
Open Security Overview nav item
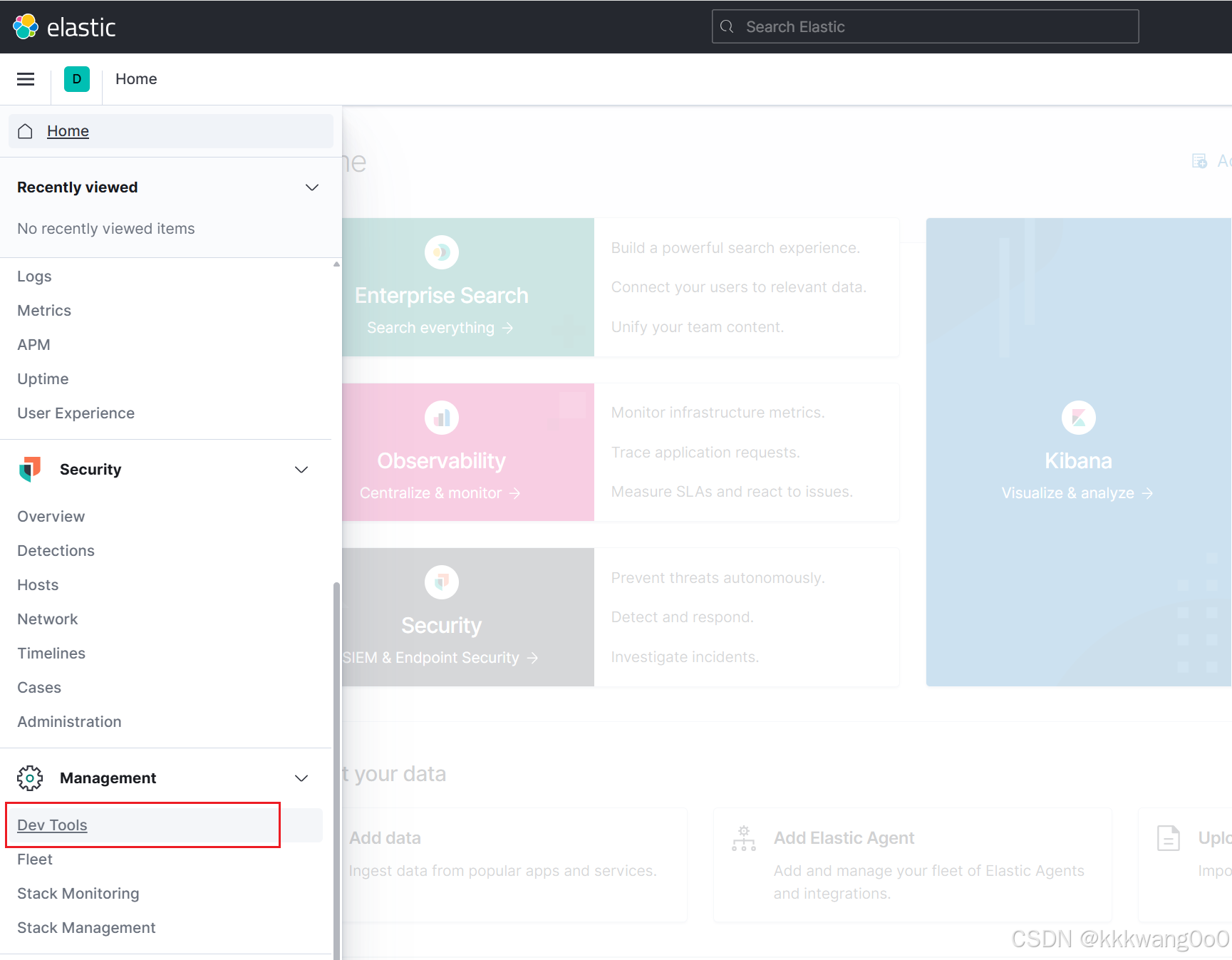(x=51, y=517)
